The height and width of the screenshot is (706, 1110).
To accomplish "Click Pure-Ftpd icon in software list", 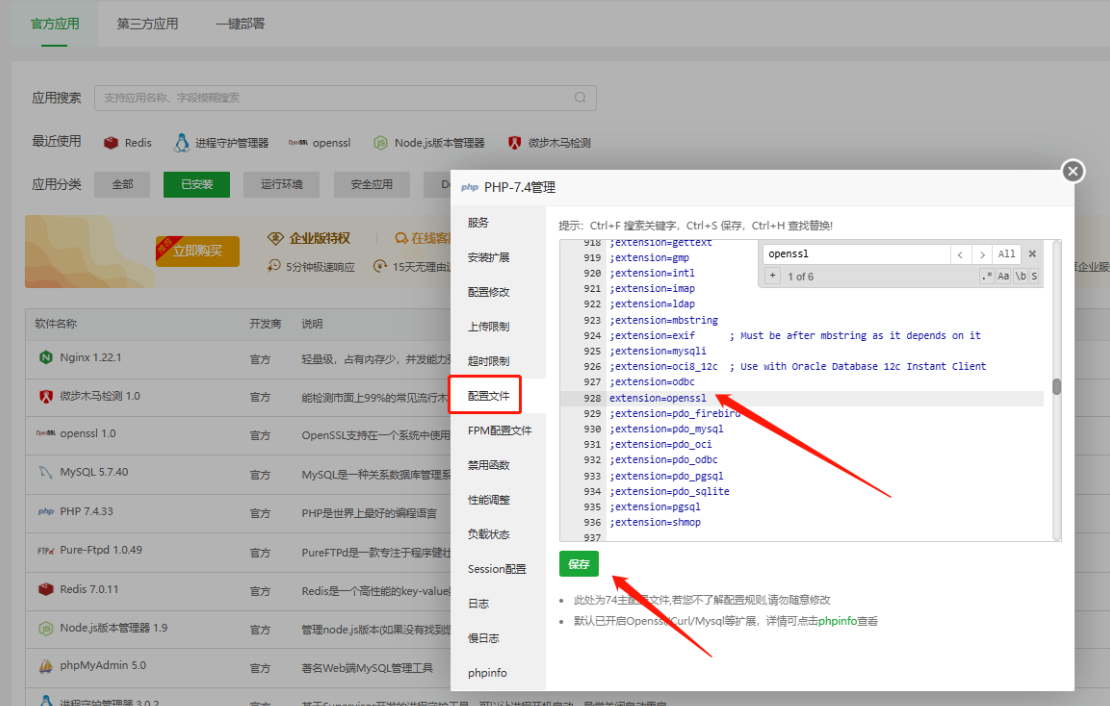I will (x=46, y=550).
